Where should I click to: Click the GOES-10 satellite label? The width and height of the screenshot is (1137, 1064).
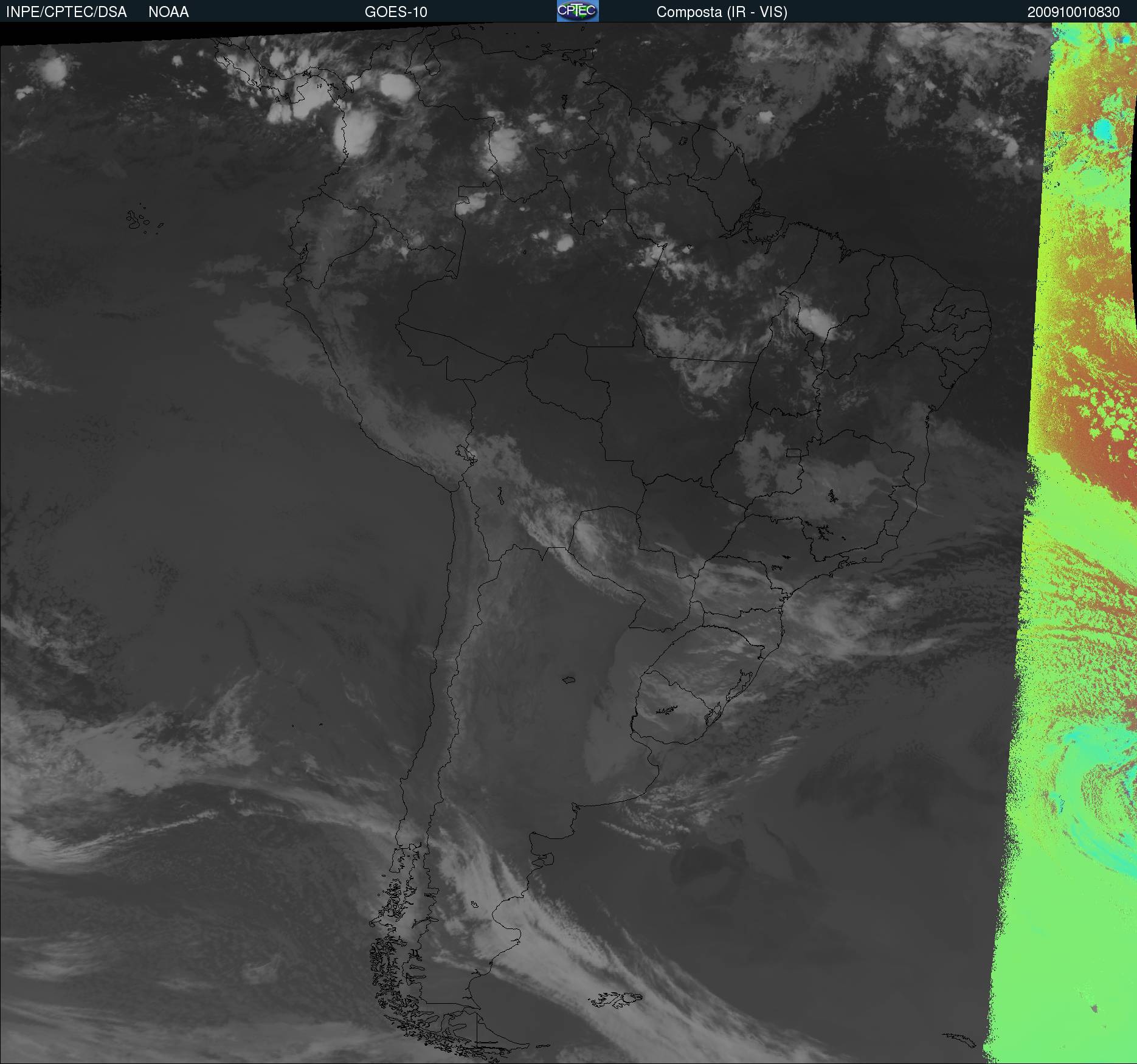click(x=396, y=12)
